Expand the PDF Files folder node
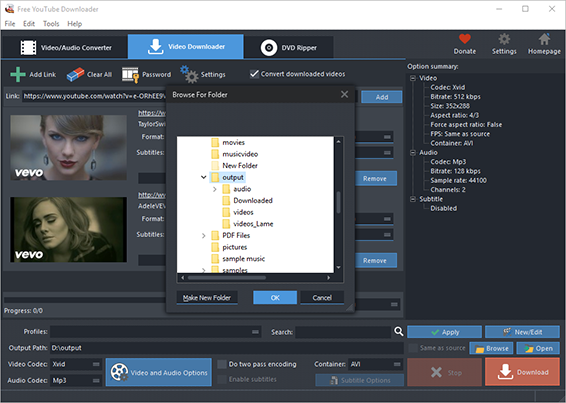This screenshot has height=403, width=566. (x=204, y=235)
